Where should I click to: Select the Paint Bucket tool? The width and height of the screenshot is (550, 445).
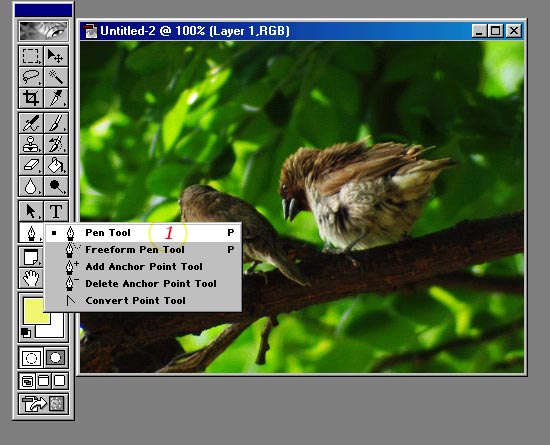56,165
